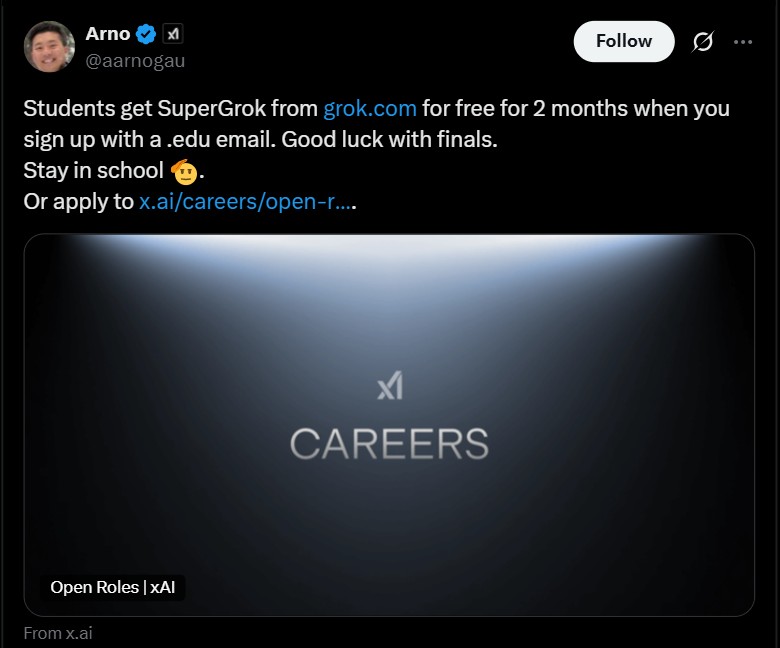The image size is (780, 648).
Task: Click the saluting face emoji
Action: pos(184,172)
